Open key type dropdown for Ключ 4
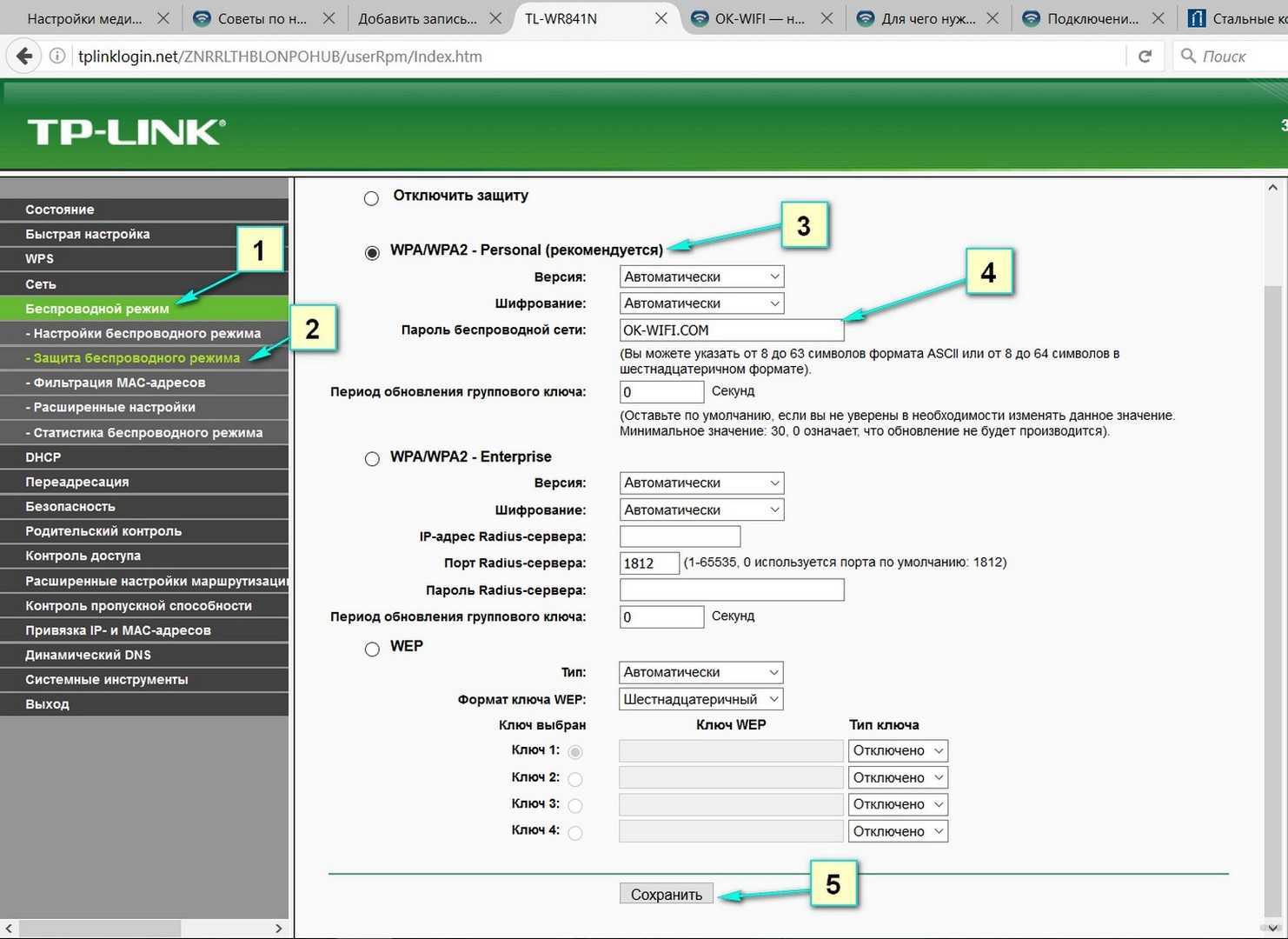Image resolution: width=1288 pixels, height=939 pixels. [x=898, y=831]
